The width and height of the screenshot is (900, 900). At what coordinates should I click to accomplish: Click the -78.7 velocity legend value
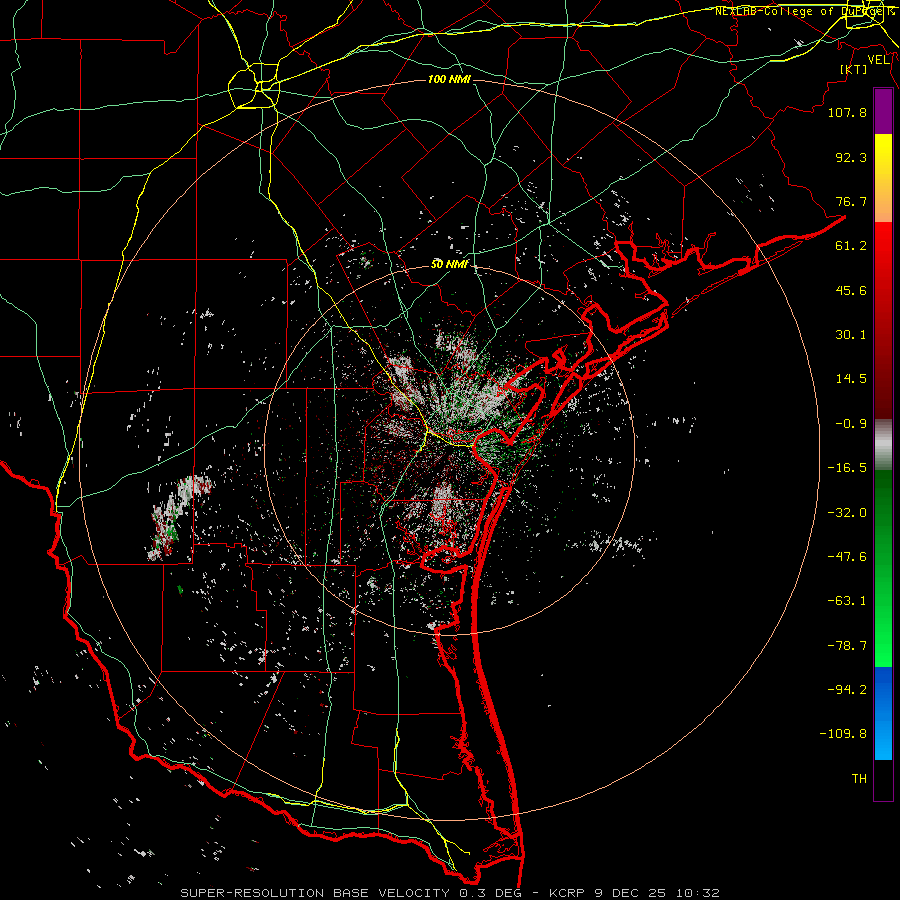[x=847, y=646]
